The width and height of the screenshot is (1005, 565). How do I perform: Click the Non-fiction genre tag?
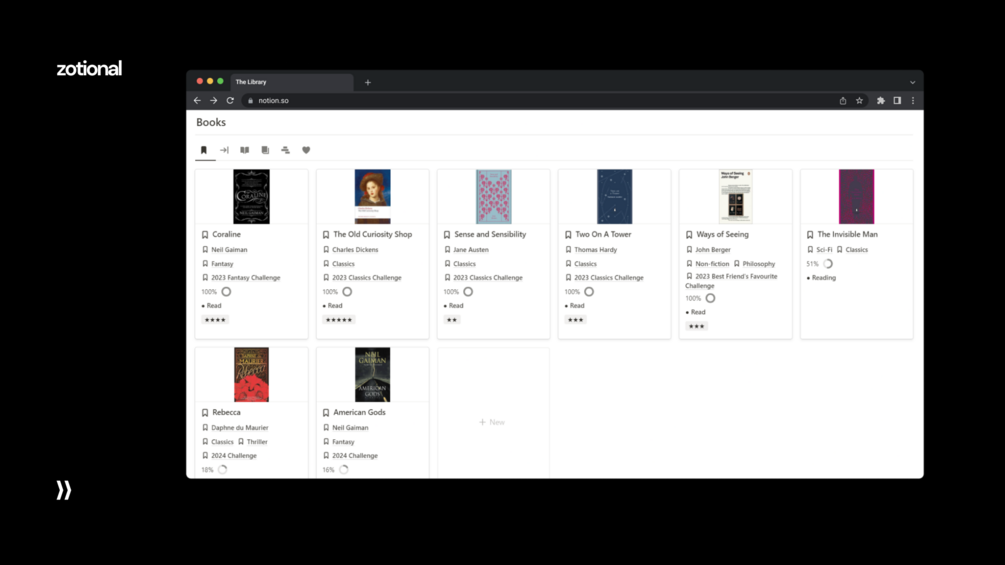(x=712, y=264)
